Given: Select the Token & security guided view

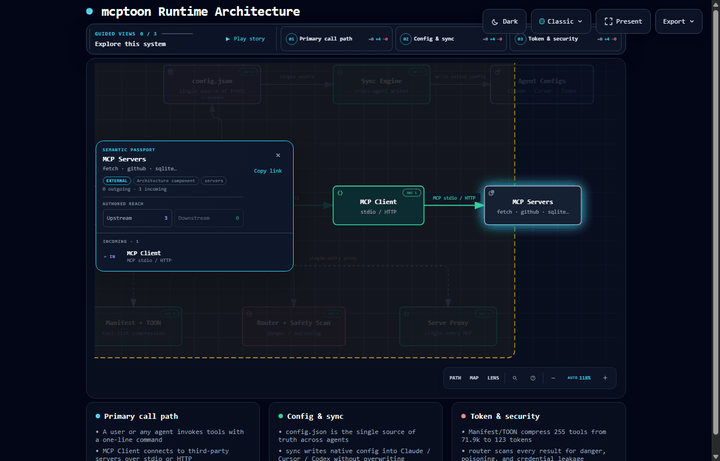Looking at the screenshot, I should (566, 39).
